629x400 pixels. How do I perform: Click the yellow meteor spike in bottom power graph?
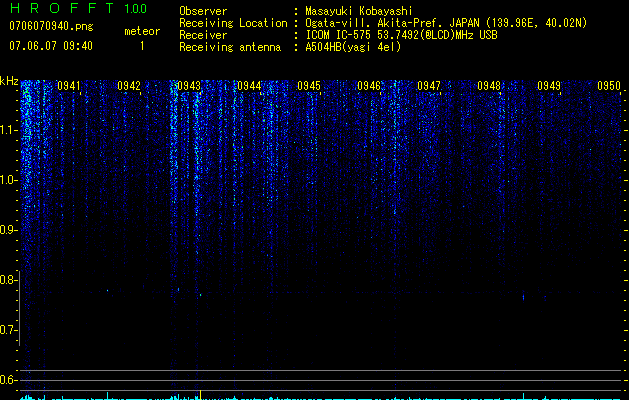pyautogui.click(x=200, y=395)
